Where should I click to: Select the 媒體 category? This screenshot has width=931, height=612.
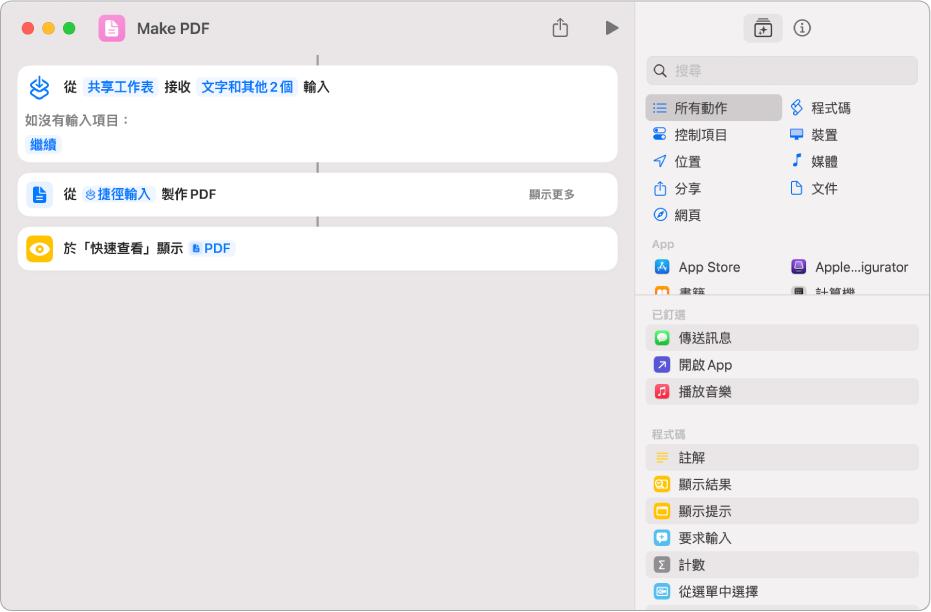click(815, 161)
